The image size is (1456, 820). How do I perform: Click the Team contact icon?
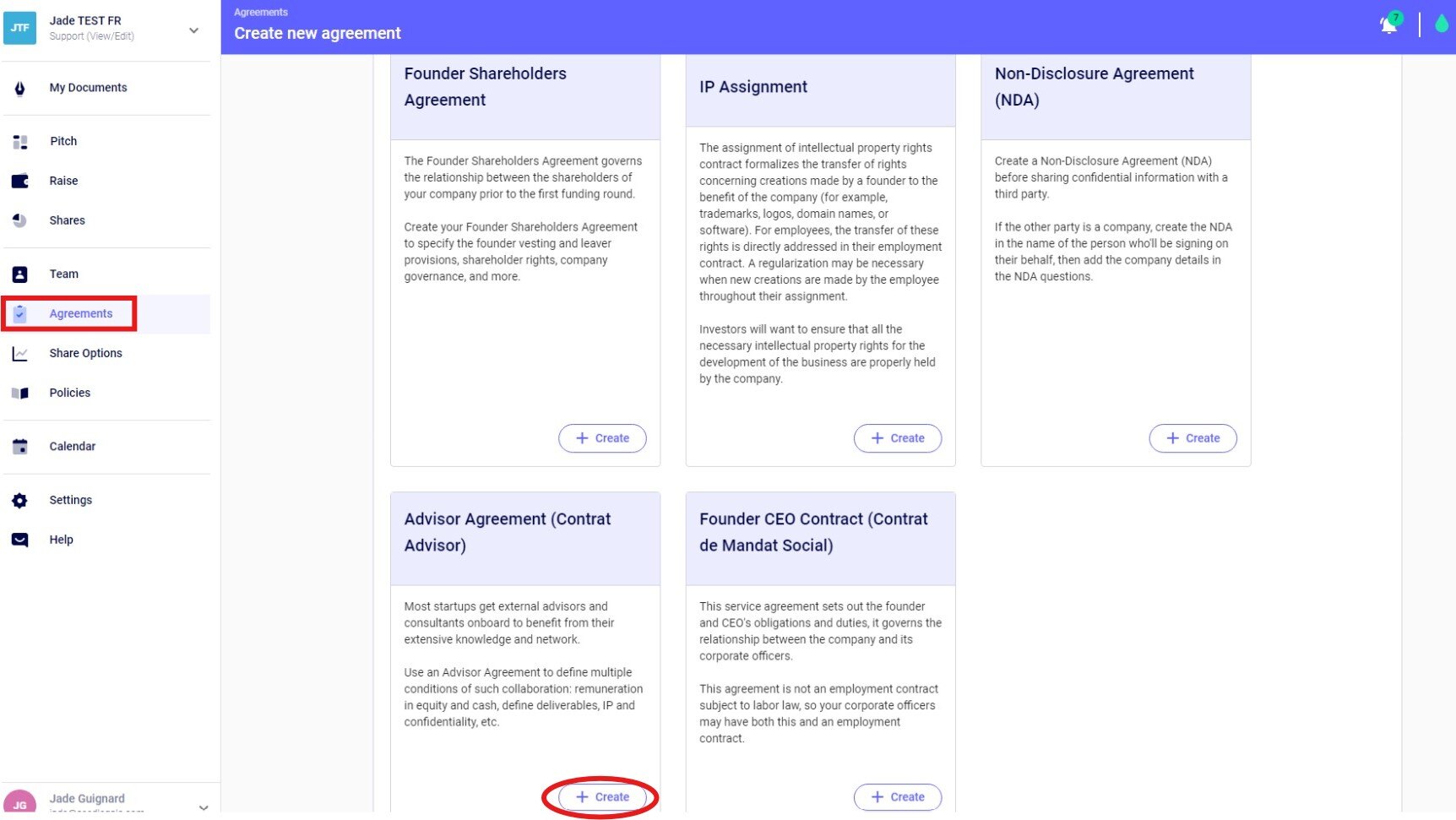point(20,274)
